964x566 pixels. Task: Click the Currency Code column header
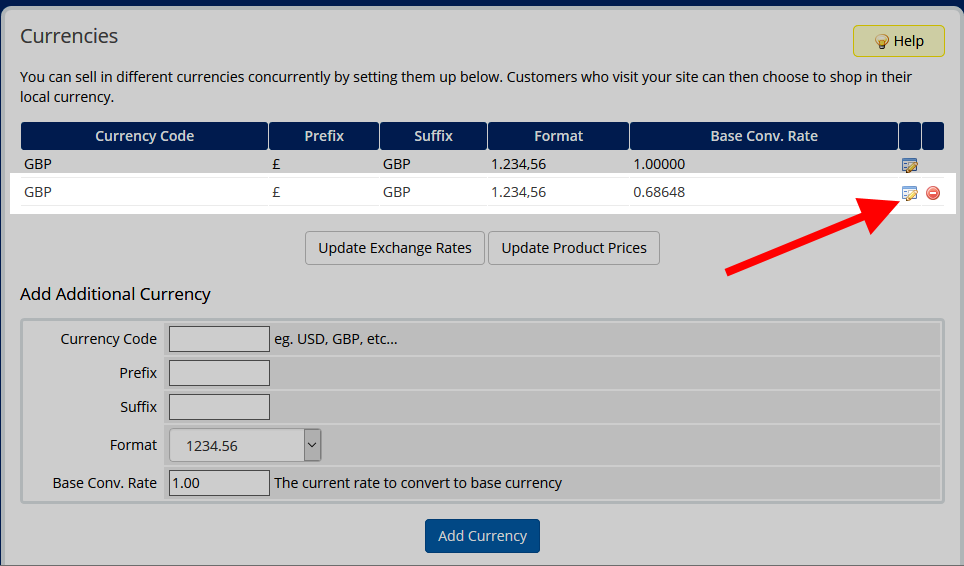point(145,136)
